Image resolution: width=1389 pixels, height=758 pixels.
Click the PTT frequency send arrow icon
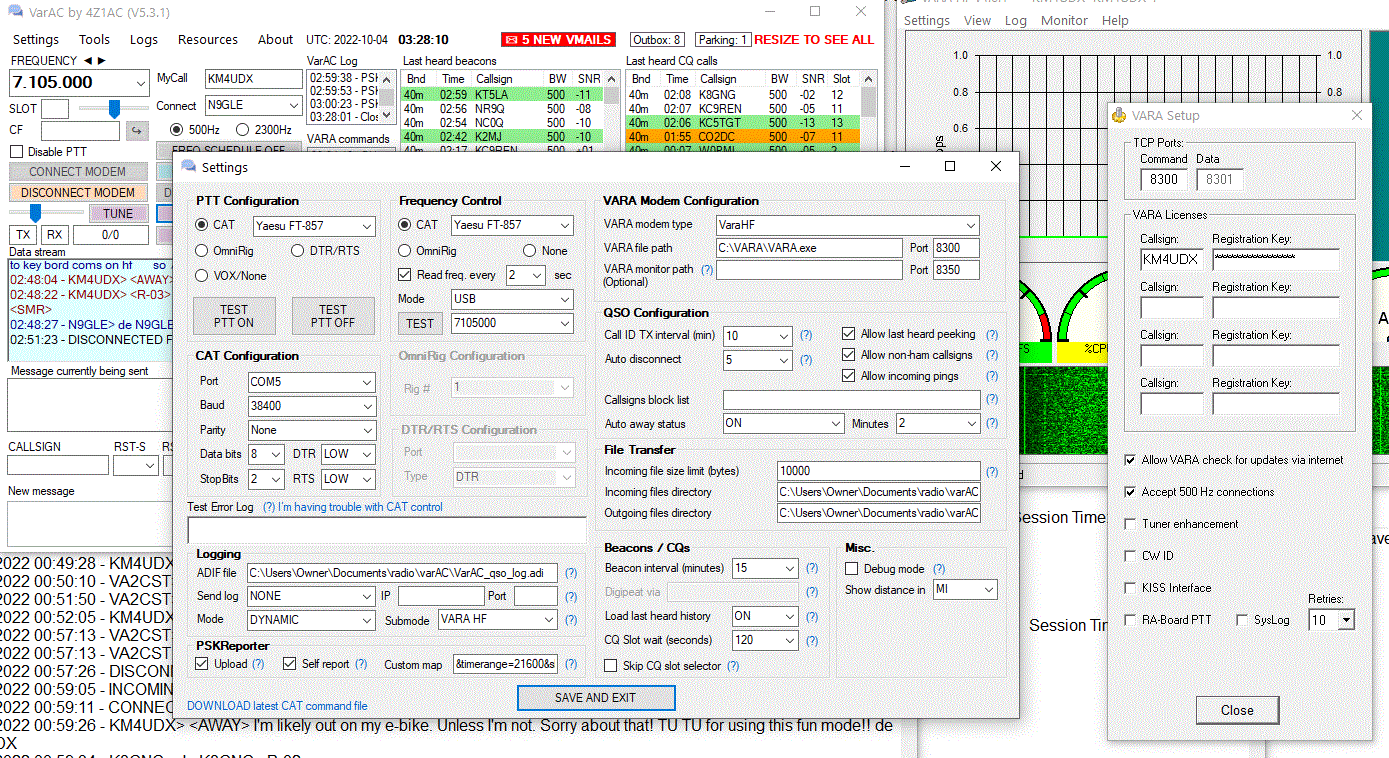pyautogui.click(x=137, y=131)
